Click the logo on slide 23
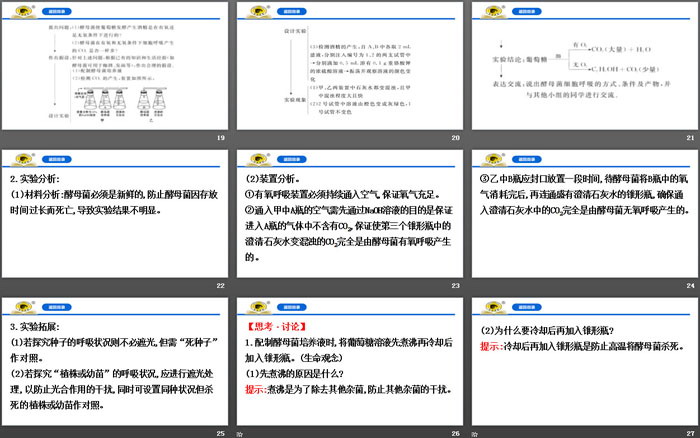Viewport: 700px width, 438px height. coord(258,159)
